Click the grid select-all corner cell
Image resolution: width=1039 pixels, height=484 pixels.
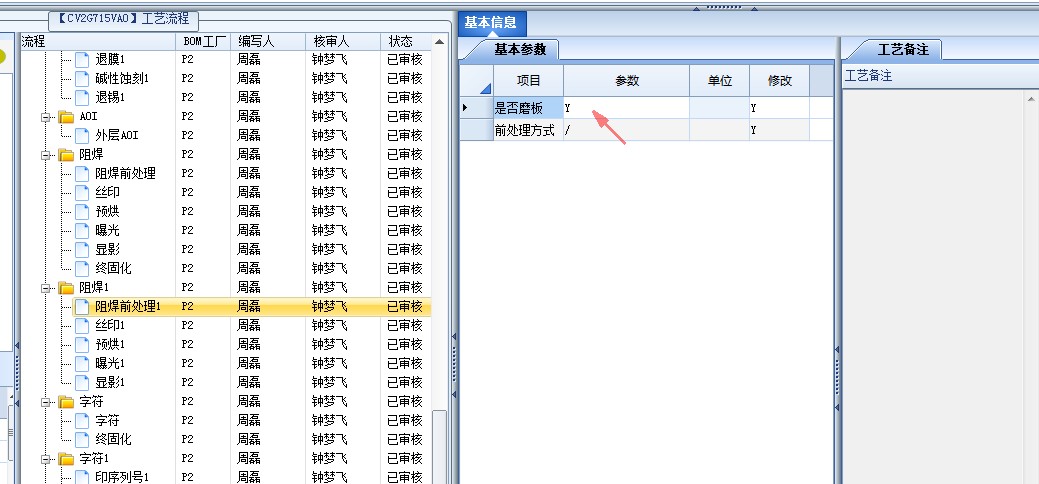(x=476, y=81)
